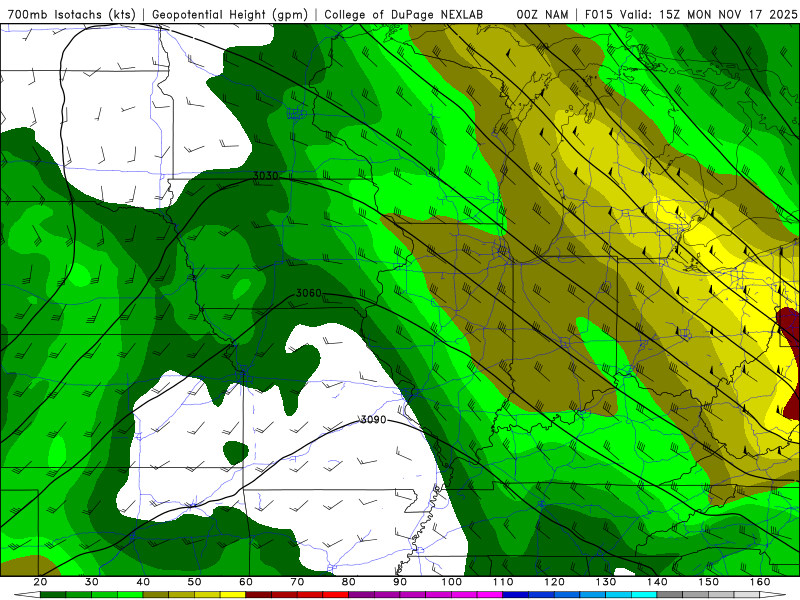This screenshot has width=800, height=600.
Task: Click the 110 value on the color scale
Action: (503, 582)
